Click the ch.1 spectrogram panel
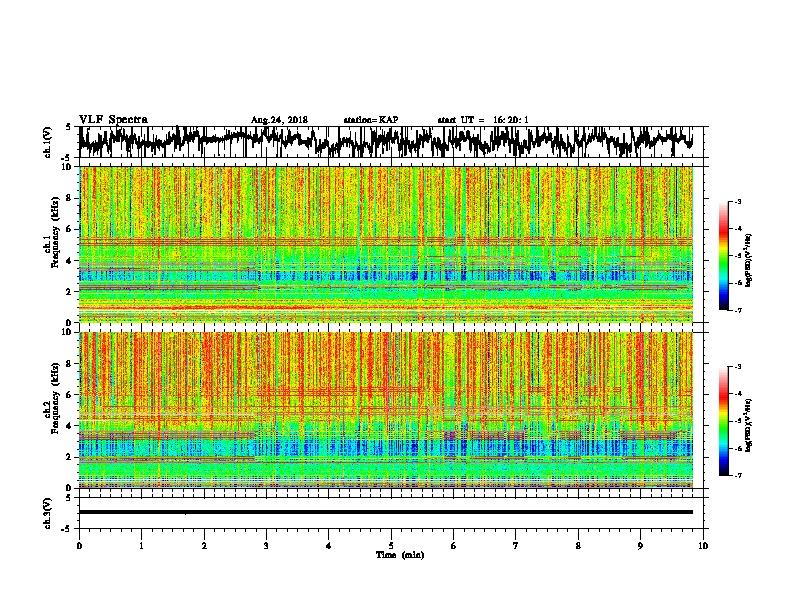Screen dimensions: 792x612 point(386,244)
